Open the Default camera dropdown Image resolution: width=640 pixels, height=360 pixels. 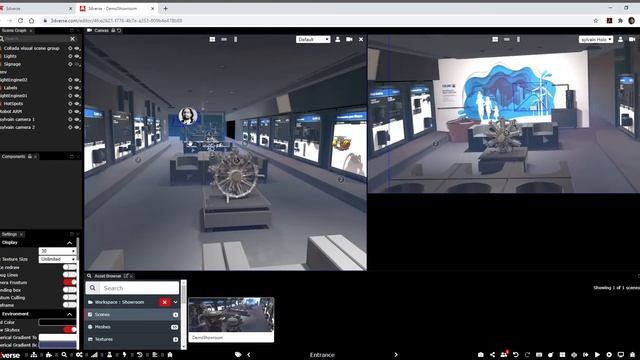[x=313, y=39]
